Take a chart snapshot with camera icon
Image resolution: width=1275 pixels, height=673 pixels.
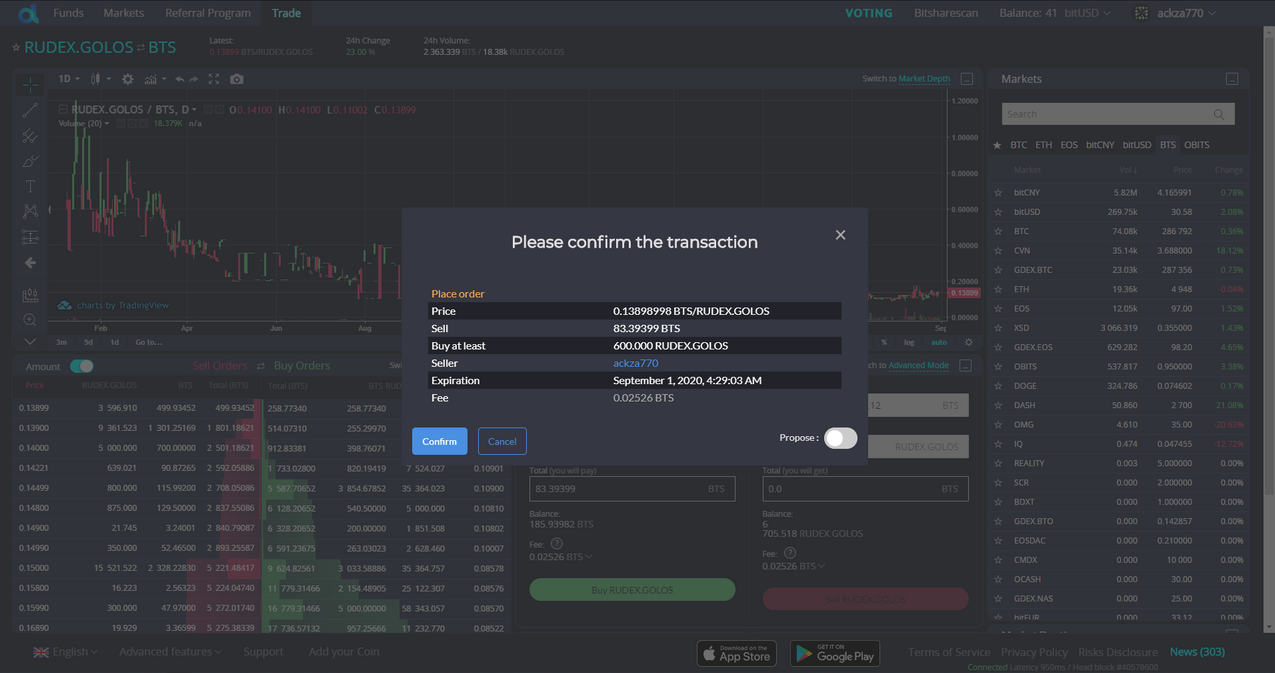pos(237,79)
